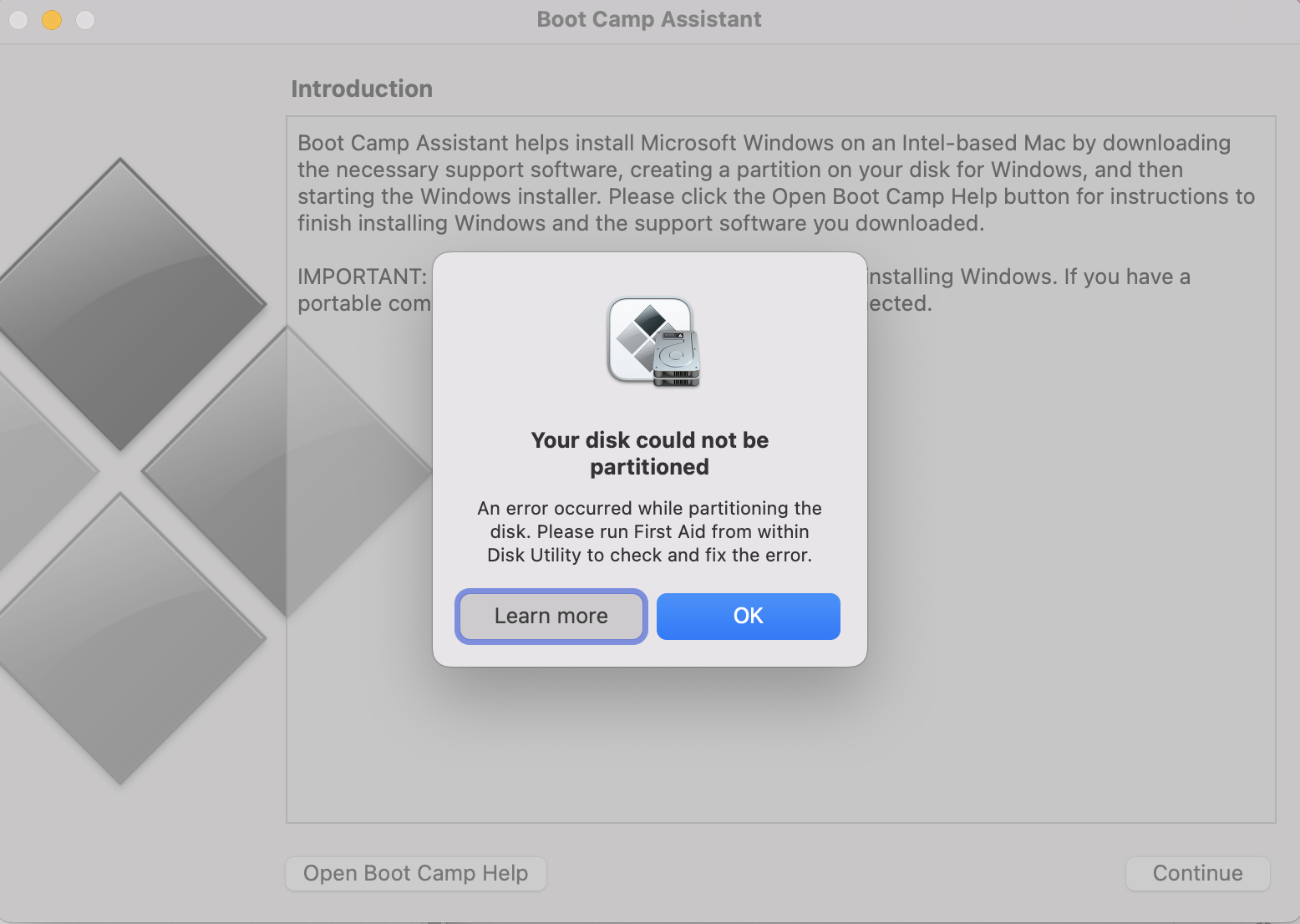The height and width of the screenshot is (924, 1300).
Task: Click the First Aid error description text
Action: [x=649, y=531]
